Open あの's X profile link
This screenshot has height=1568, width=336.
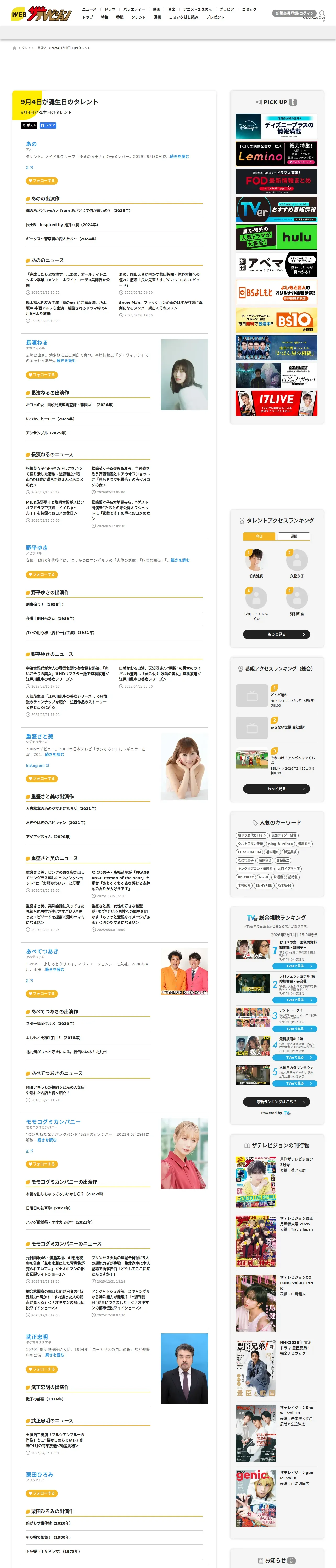pyautogui.click(x=29, y=168)
